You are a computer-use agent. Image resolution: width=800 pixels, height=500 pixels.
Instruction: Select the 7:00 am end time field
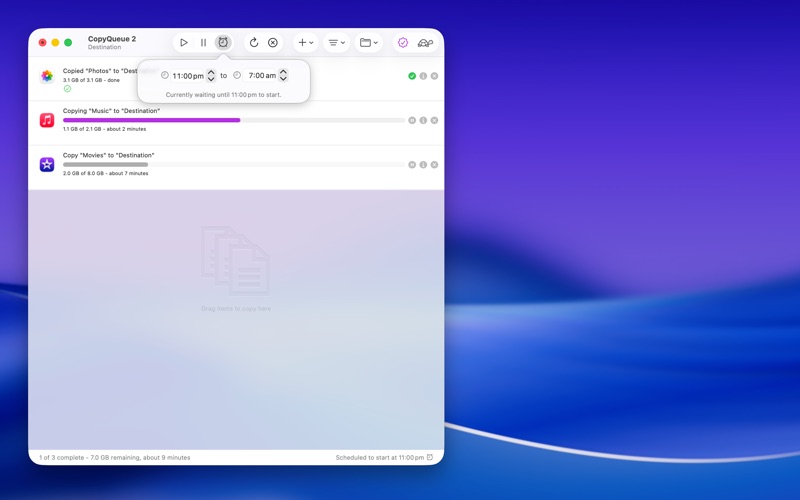click(x=262, y=76)
